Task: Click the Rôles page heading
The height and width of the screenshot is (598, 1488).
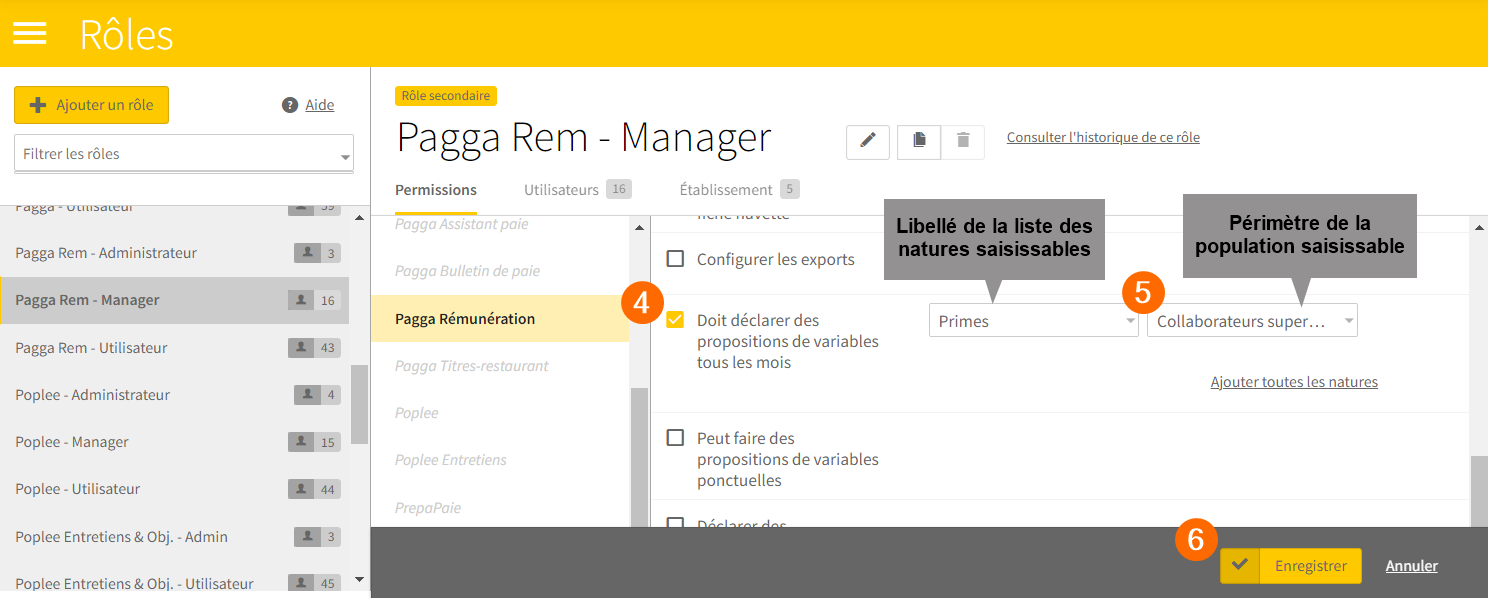Action: (x=127, y=35)
